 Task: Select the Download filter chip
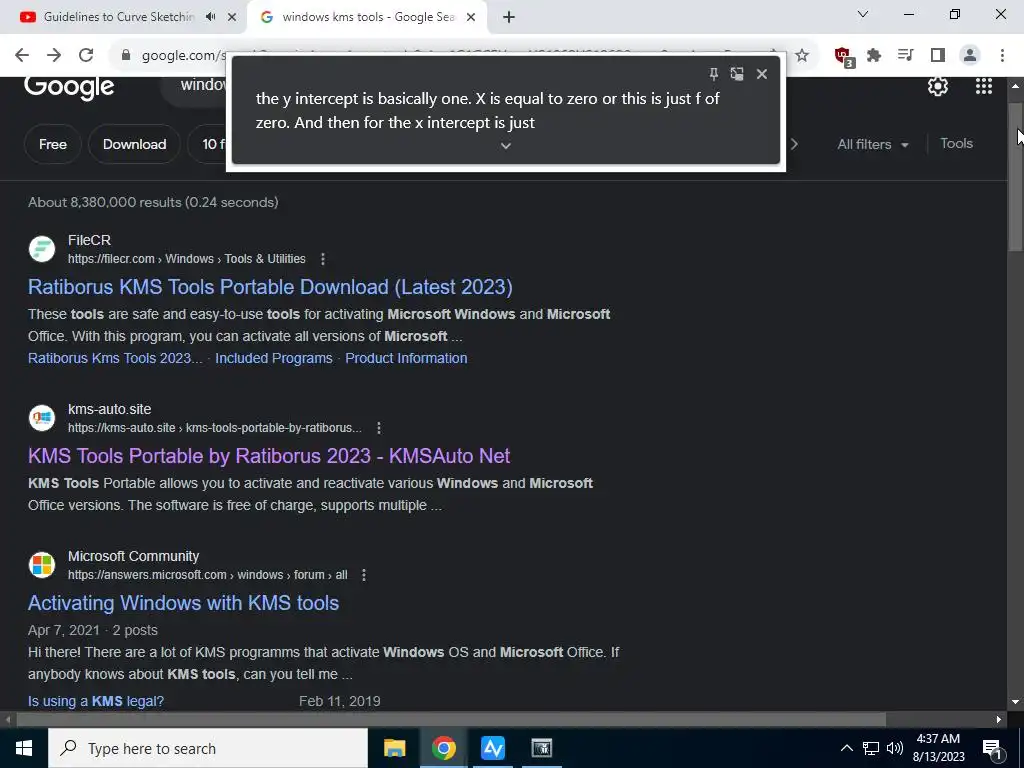pyautogui.click(x=135, y=144)
